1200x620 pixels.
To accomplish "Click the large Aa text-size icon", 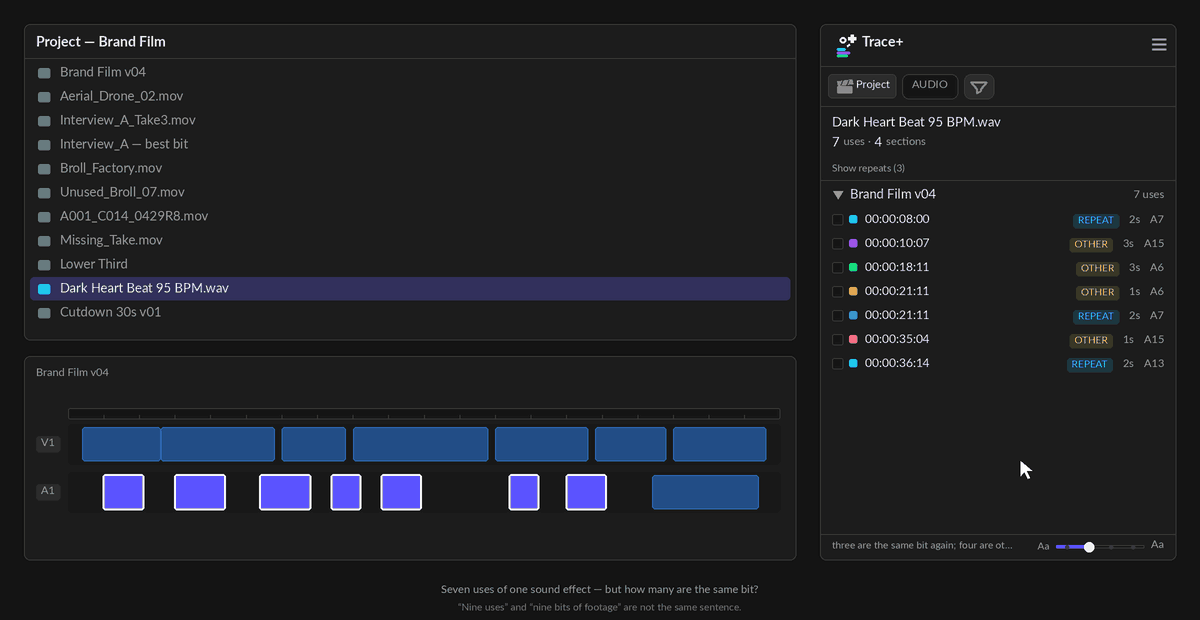I will (x=1157, y=545).
